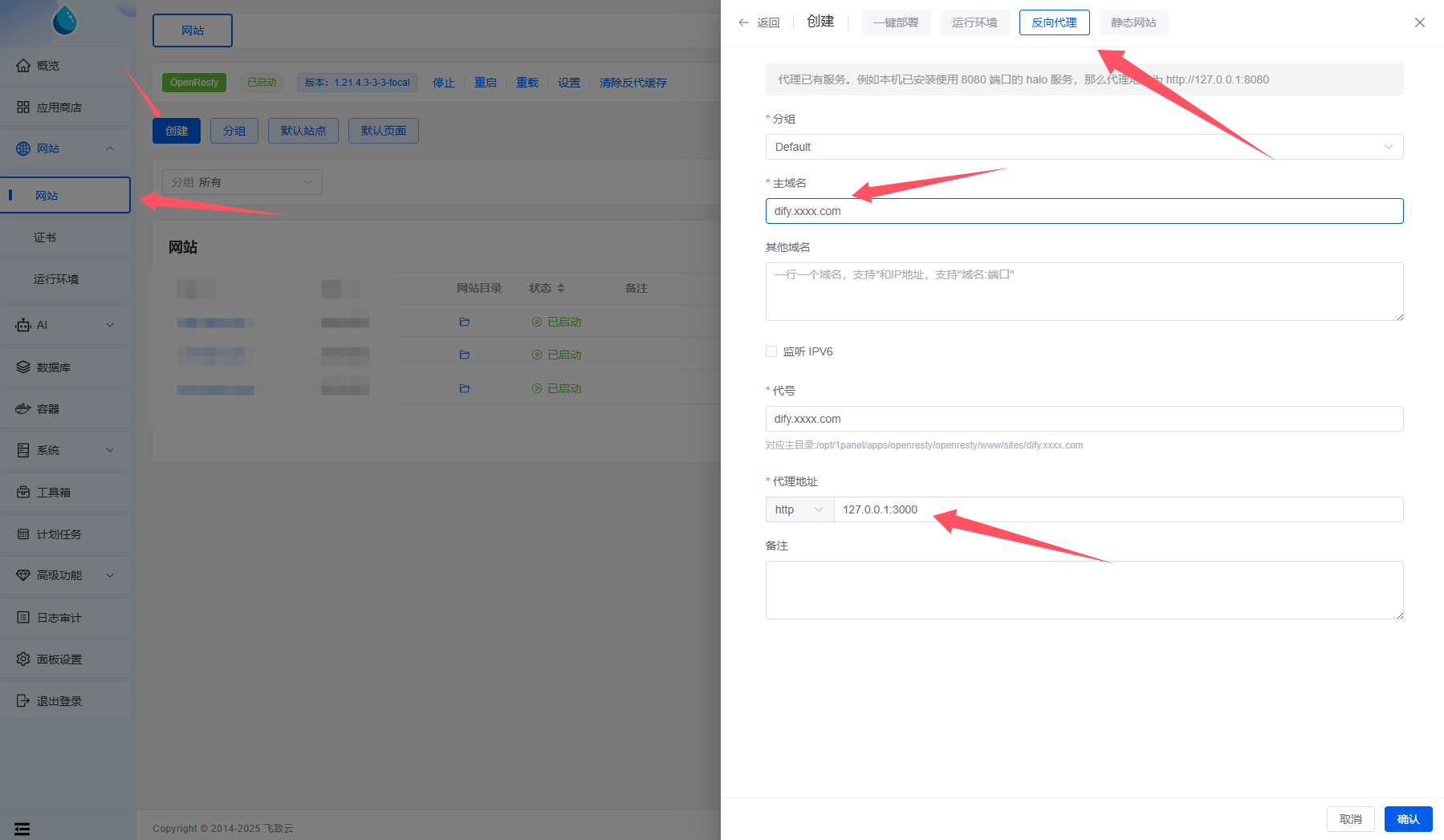1444x840 pixels.
Task: Expand the 高级功能 sidebar menu
Action: click(x=110, y=575)
